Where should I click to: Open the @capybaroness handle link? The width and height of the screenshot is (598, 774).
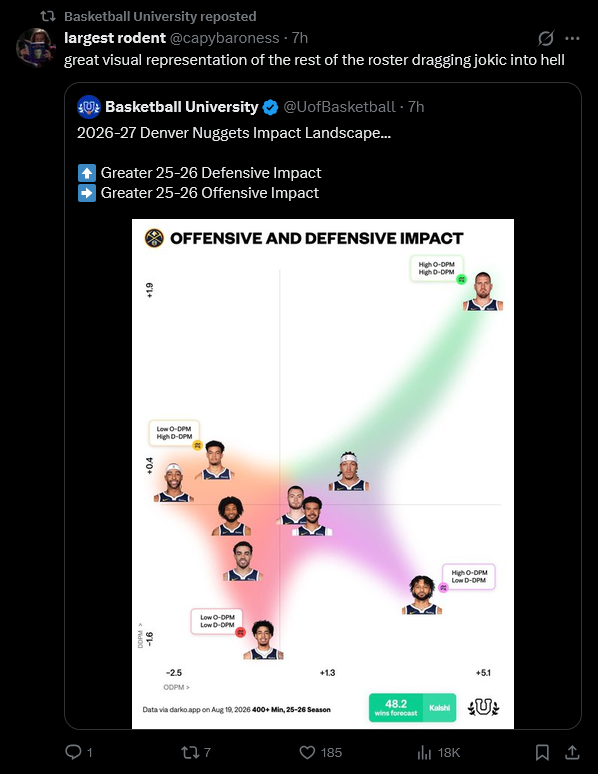[x=225, y=38]
